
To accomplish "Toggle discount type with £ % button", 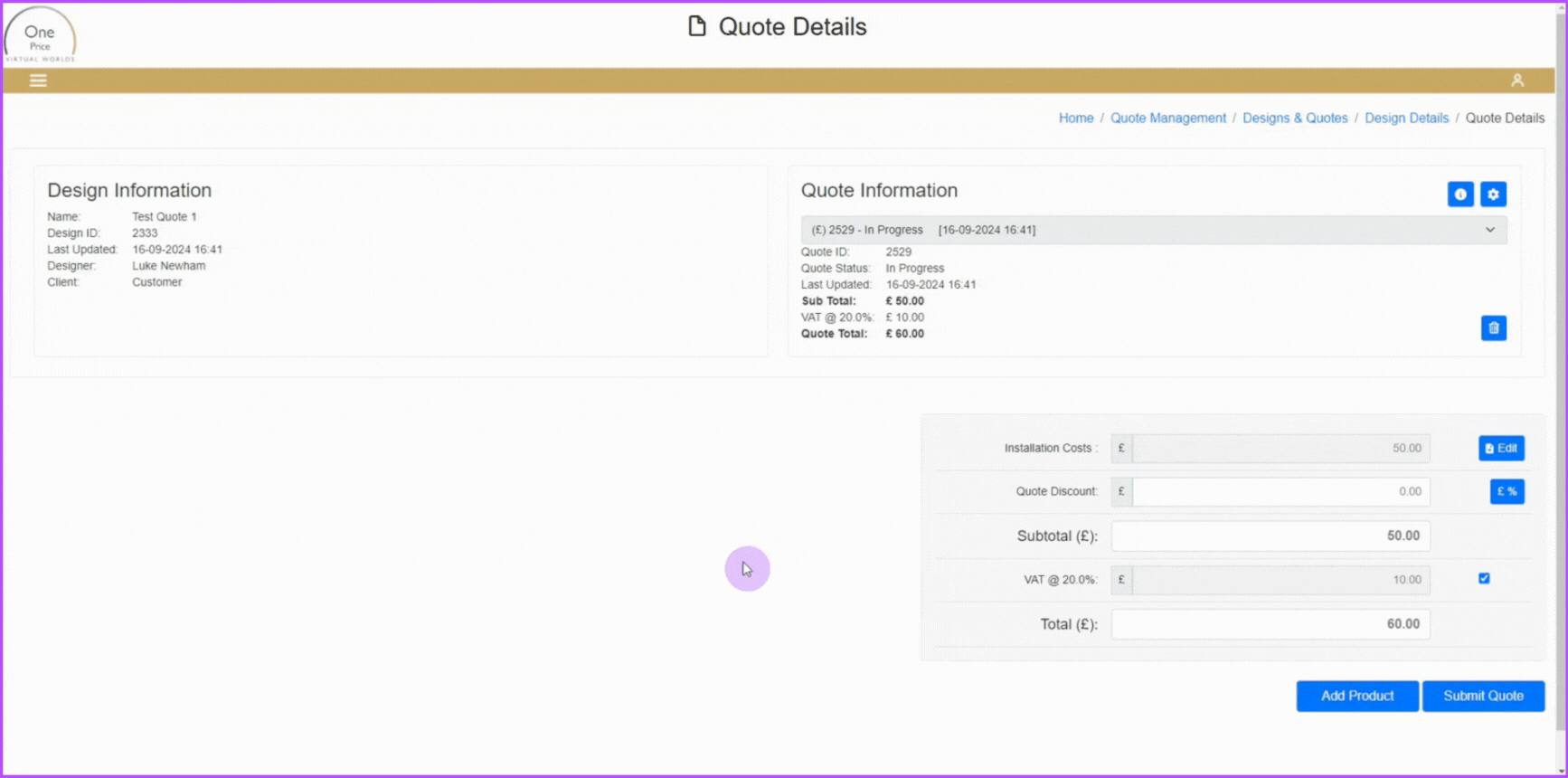I will click(1507, 491).
